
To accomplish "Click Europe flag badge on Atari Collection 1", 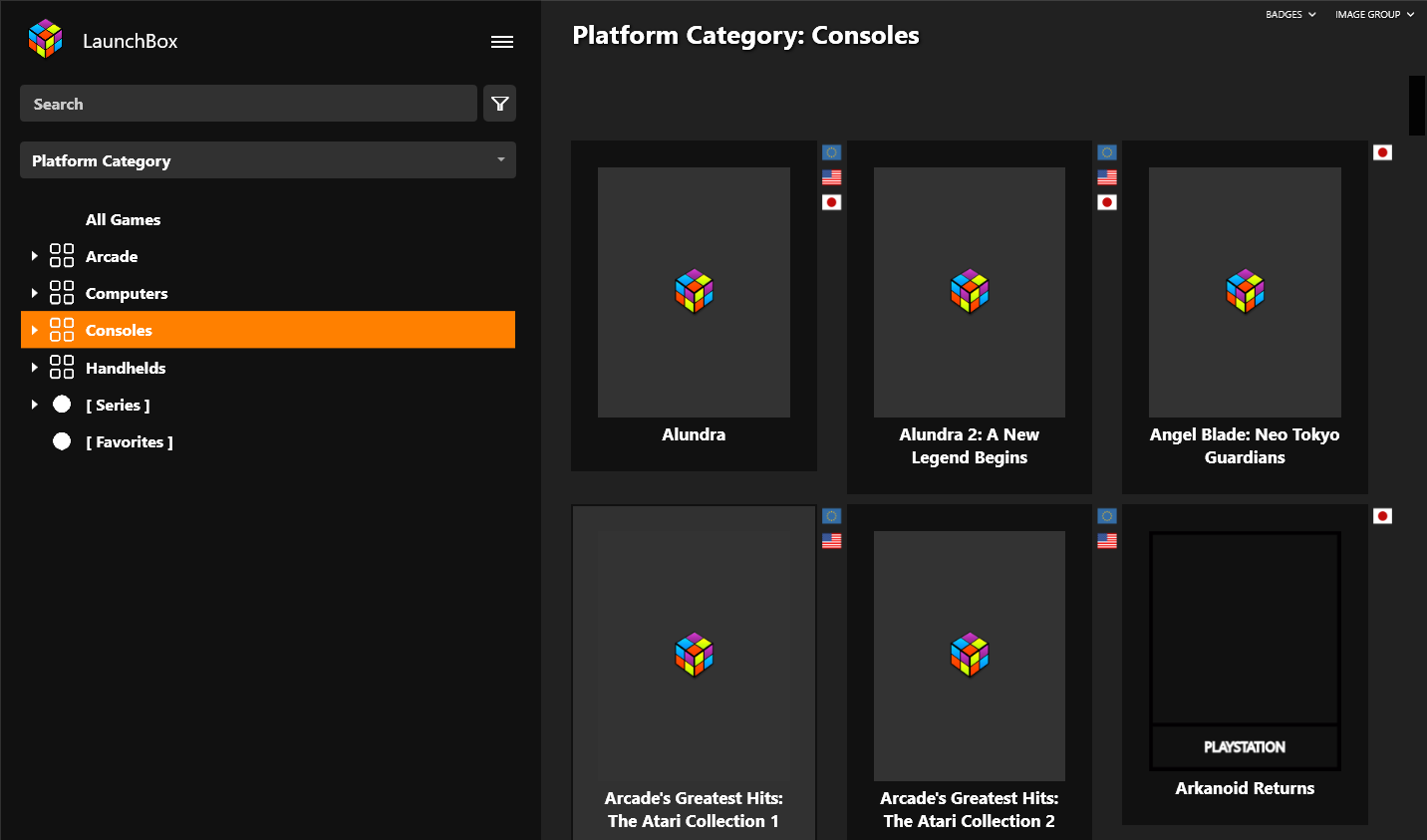I will click(x=832, y=516).
